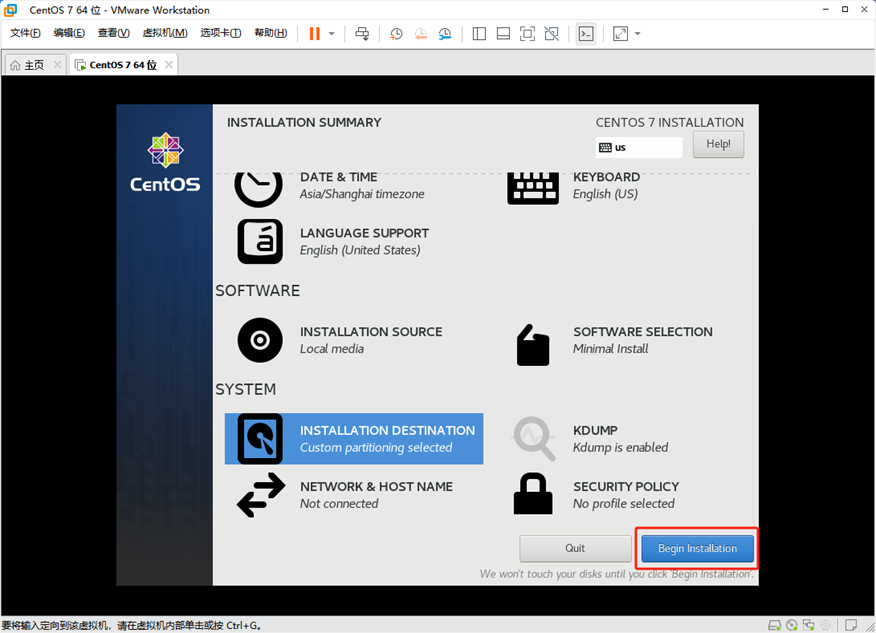Open Network & Host Name arrows icon
Screen dimensions: 876x633
click(261, 495)
